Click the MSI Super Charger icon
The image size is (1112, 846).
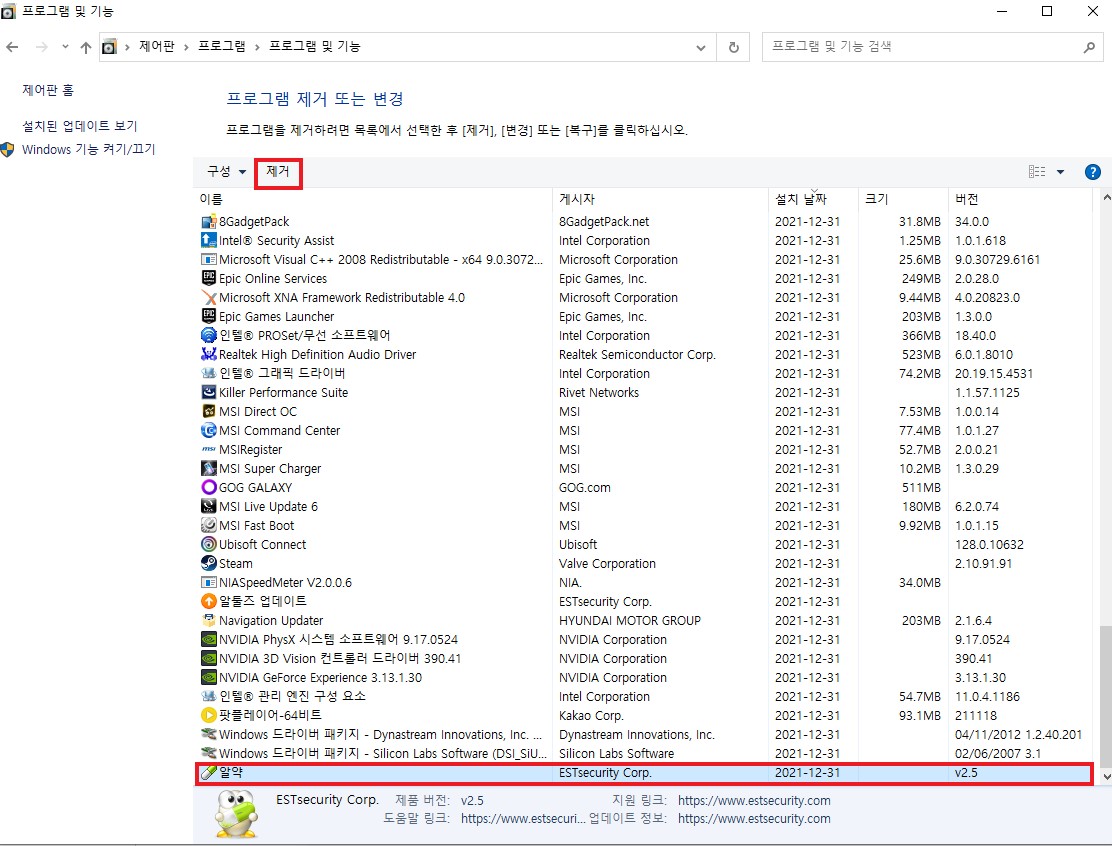(x=208, y=469)
